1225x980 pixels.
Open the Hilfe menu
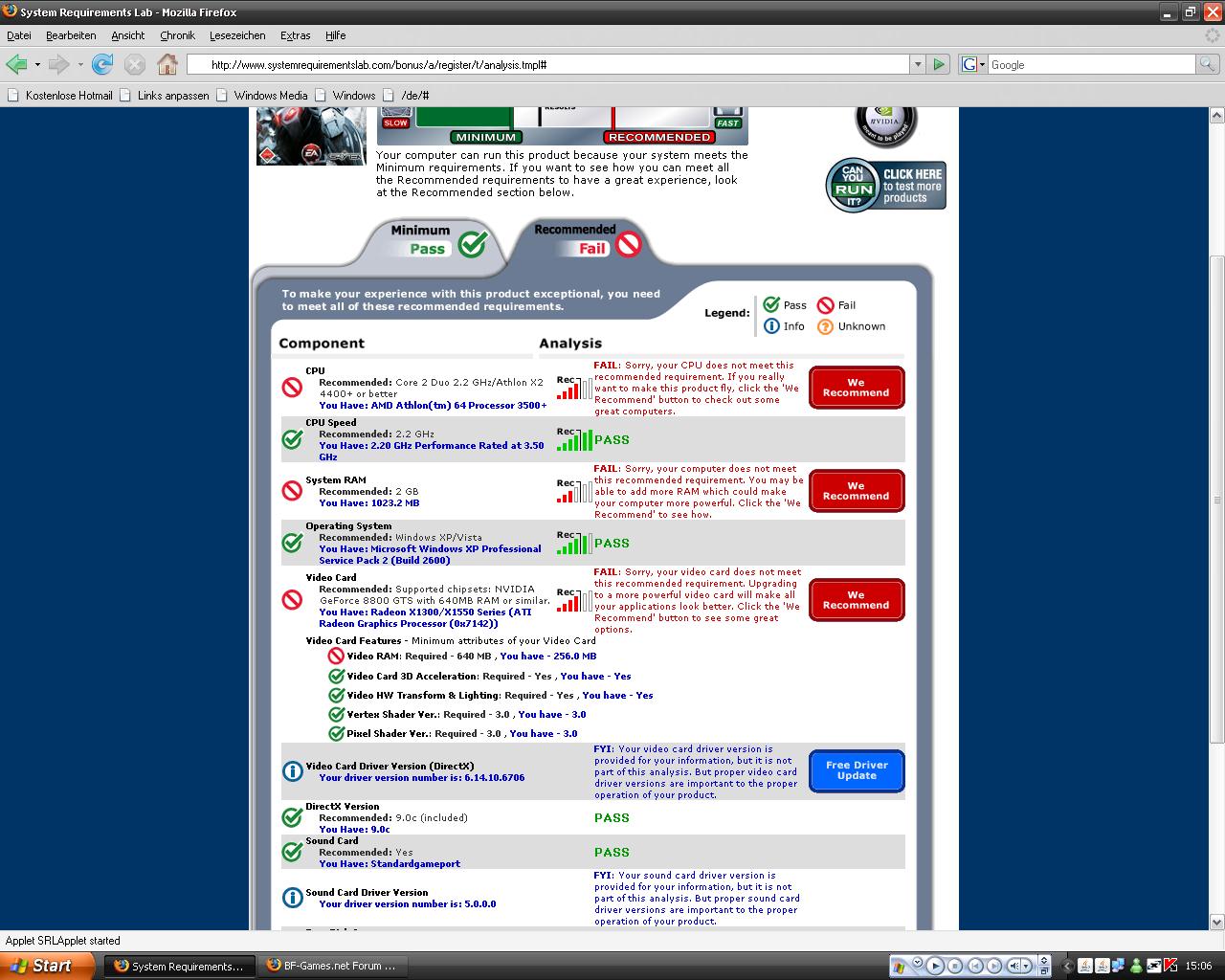click(335, 35)
